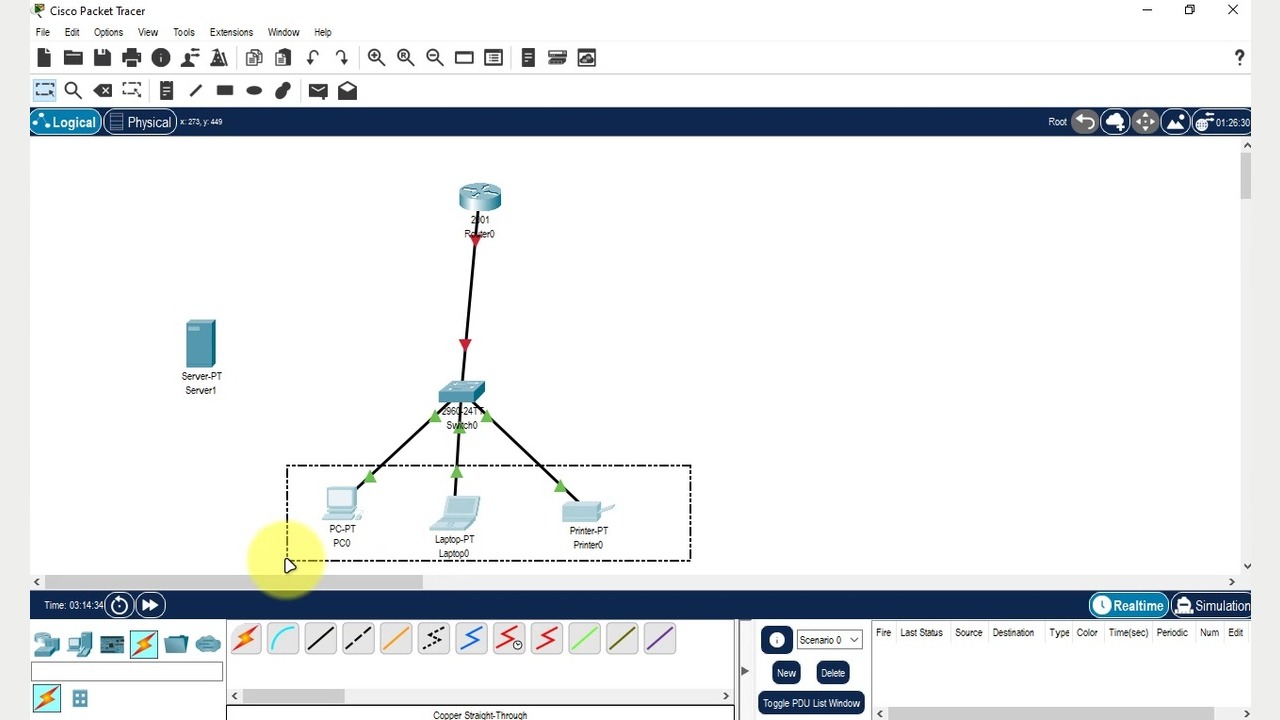This screenshot has height=720, width=1280.
Task: Pick the Automatically Choose Connection lightning
Action: (x=246, y=638)
